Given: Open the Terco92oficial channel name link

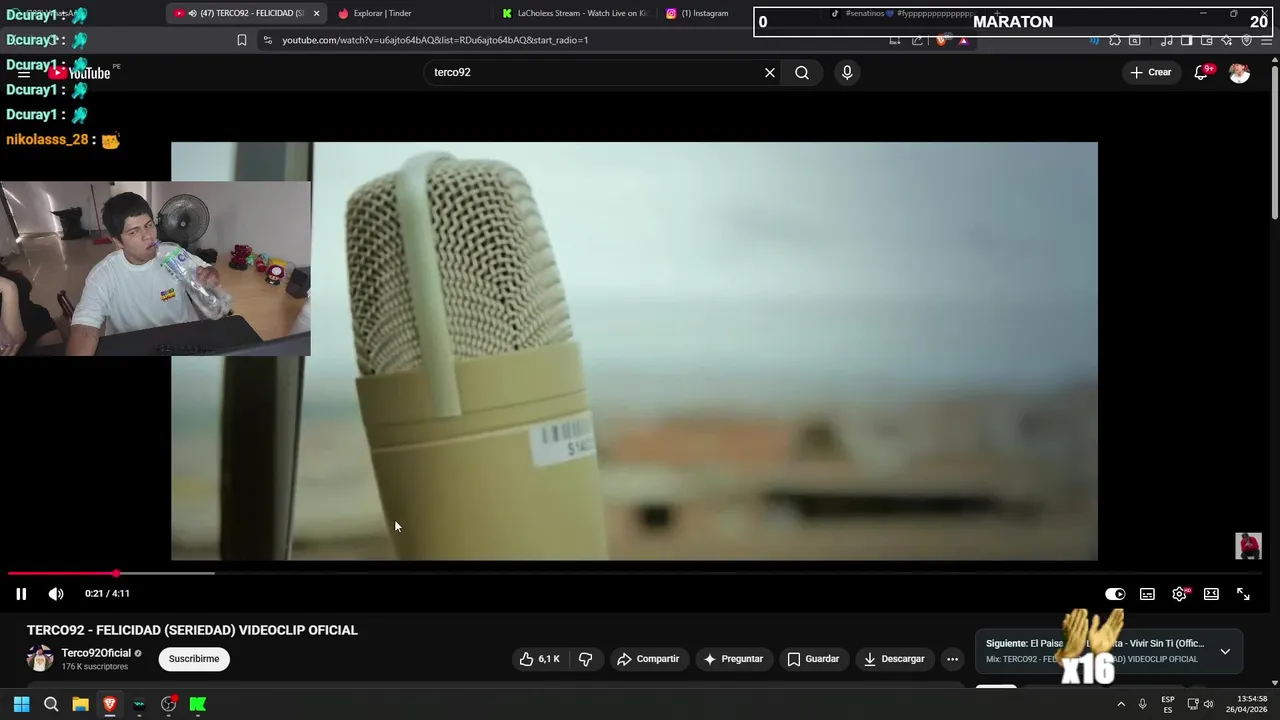Looking at the screenshot, I should [96, 653].
